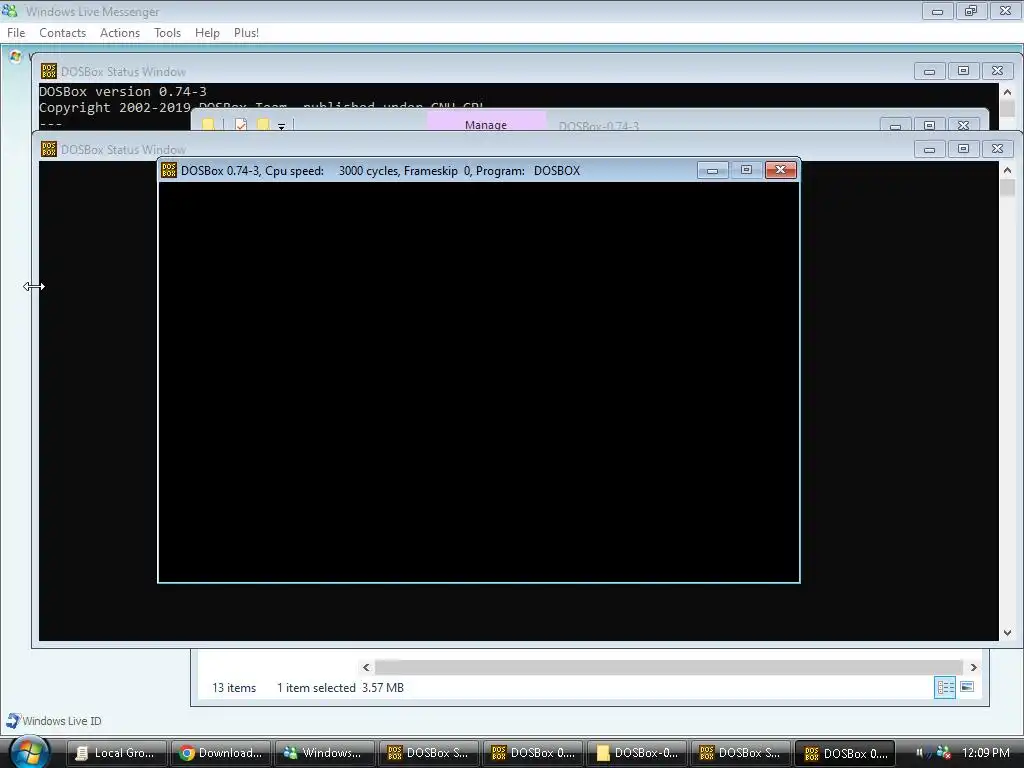Open the Tools menu in Messenger
Image resolution: width=1024 pixels, height=768 pixels.
point(167,33)
